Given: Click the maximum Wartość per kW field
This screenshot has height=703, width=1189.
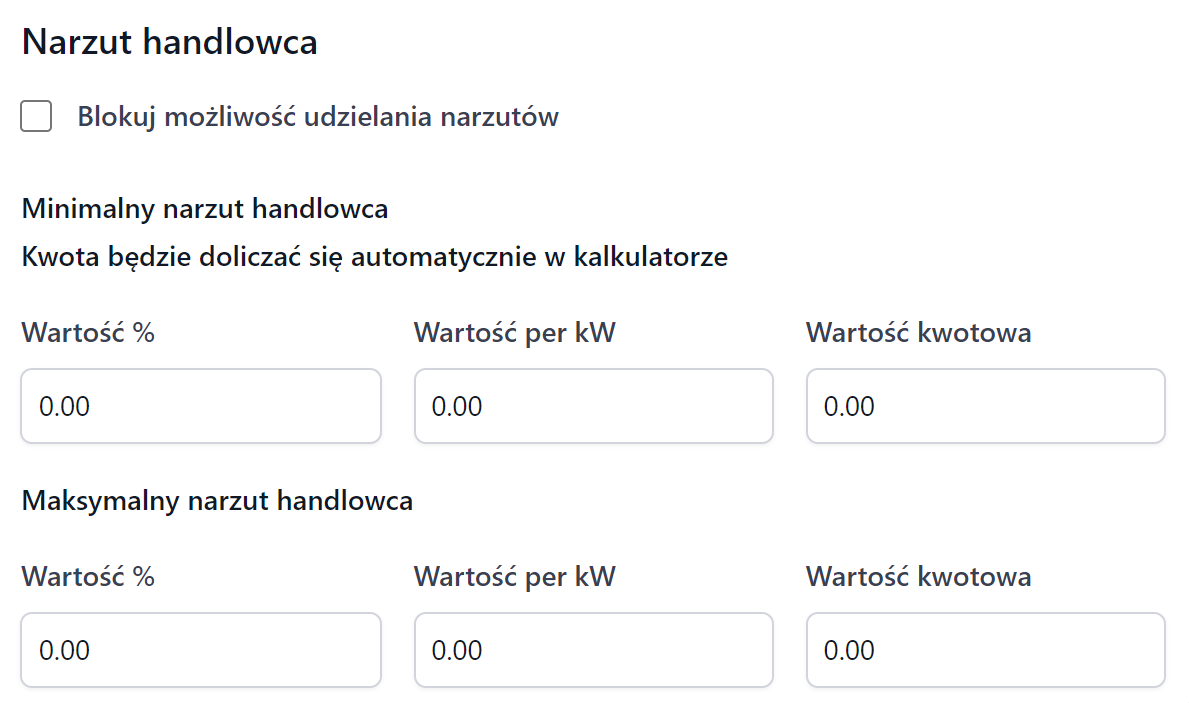Looking at the screenshot, I should tap(593, 650).
